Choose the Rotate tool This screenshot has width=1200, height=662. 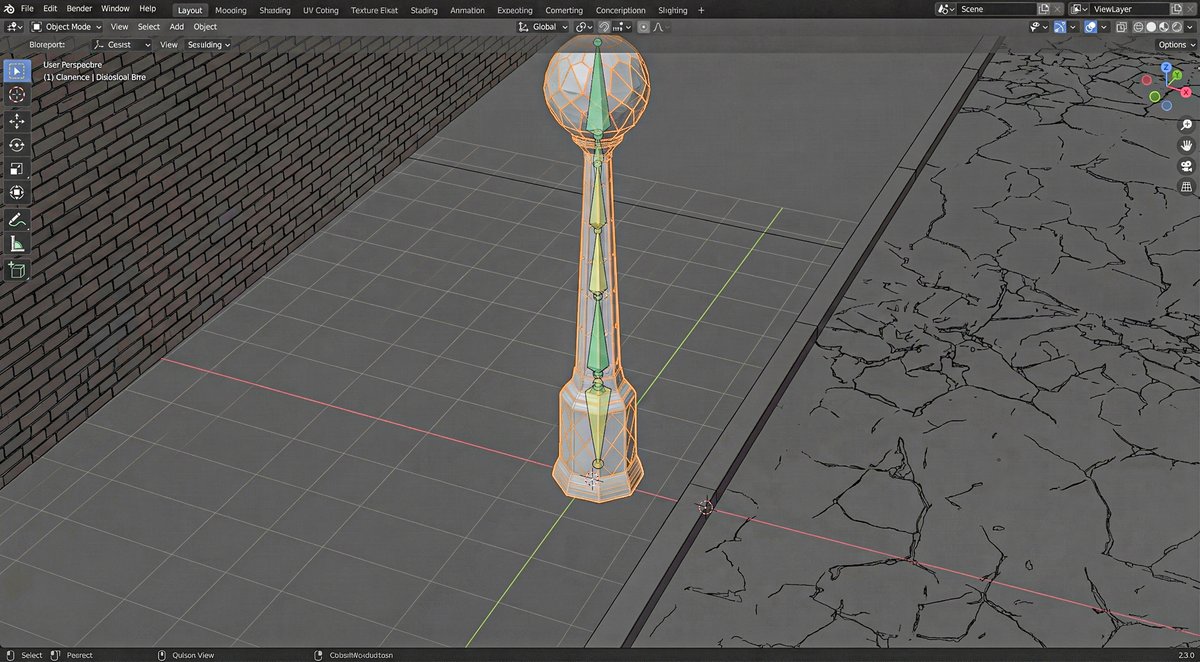[17, 145]
